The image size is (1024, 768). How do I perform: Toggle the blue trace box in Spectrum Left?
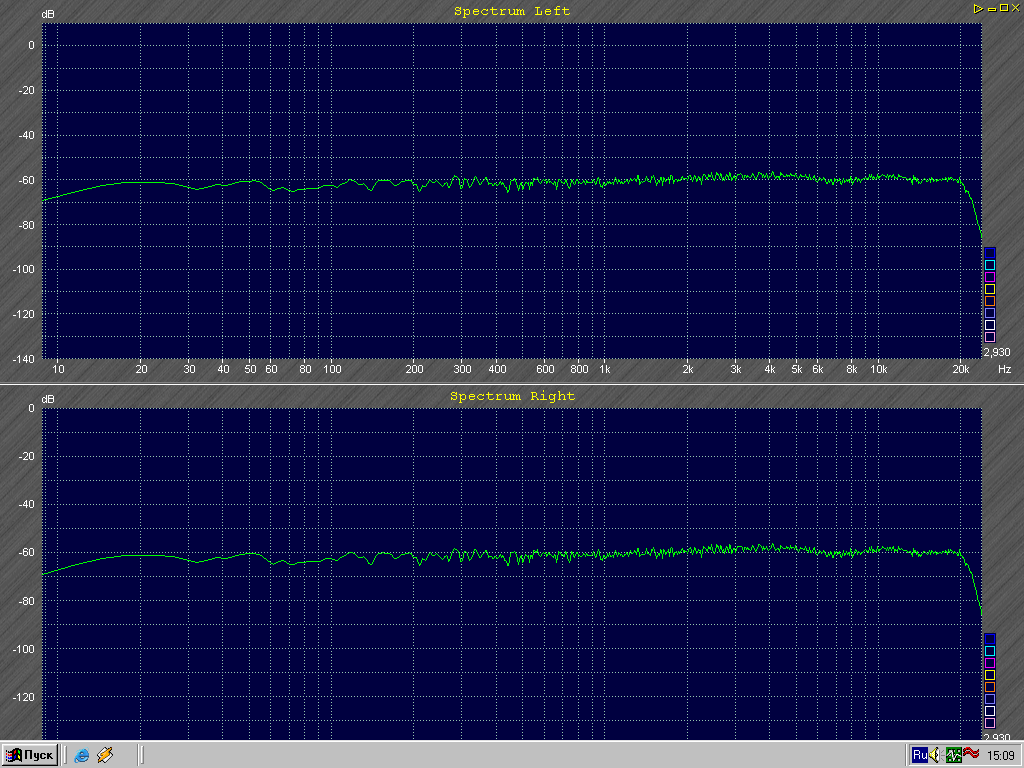[x=990, y=253]
